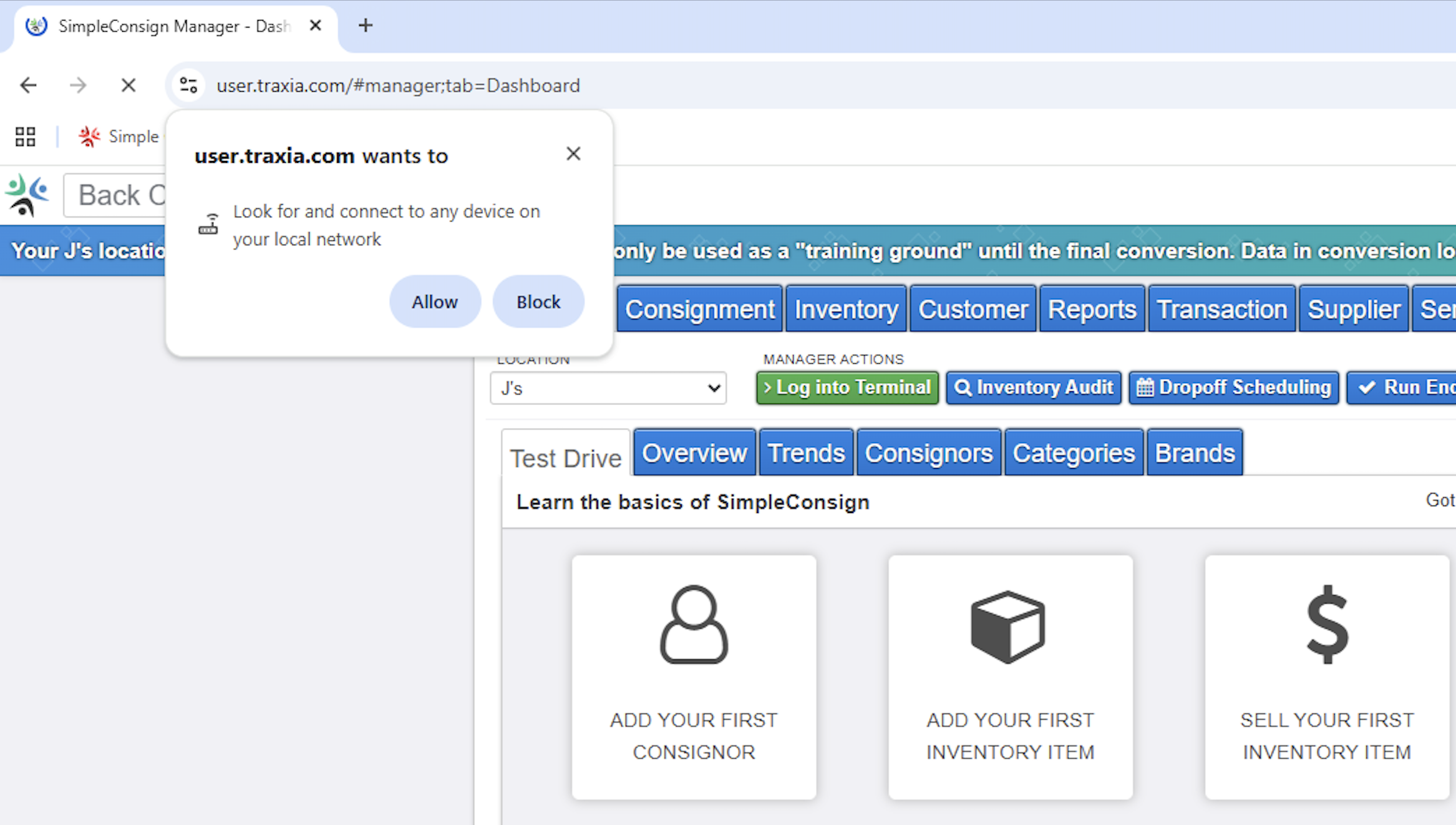The width and height of the screenshot is (1456, 825).
Task: Click the box icon for inventory item
Action: (1008, 626)
